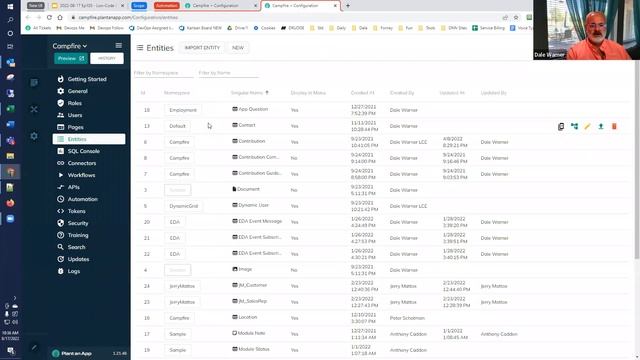640x360 pixels.
Task: Copy the Contact entity with the clone icon
Action: 561,127
